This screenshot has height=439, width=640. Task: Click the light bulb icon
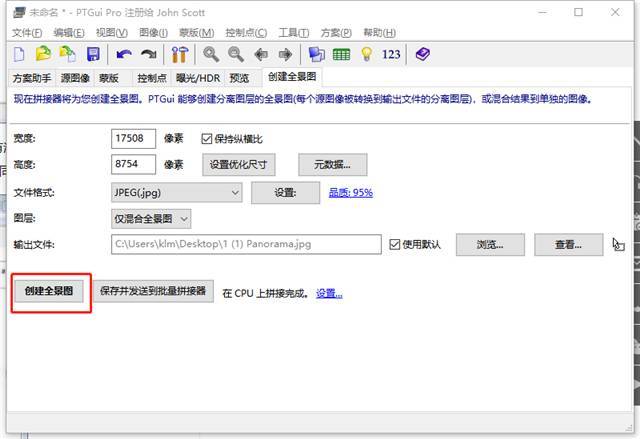[367, 54]
